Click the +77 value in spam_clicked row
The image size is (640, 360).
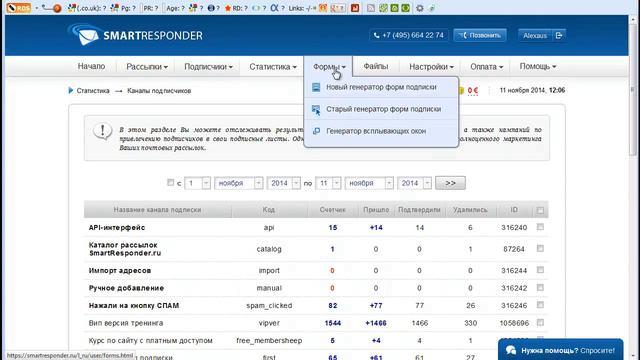(376, 305)
